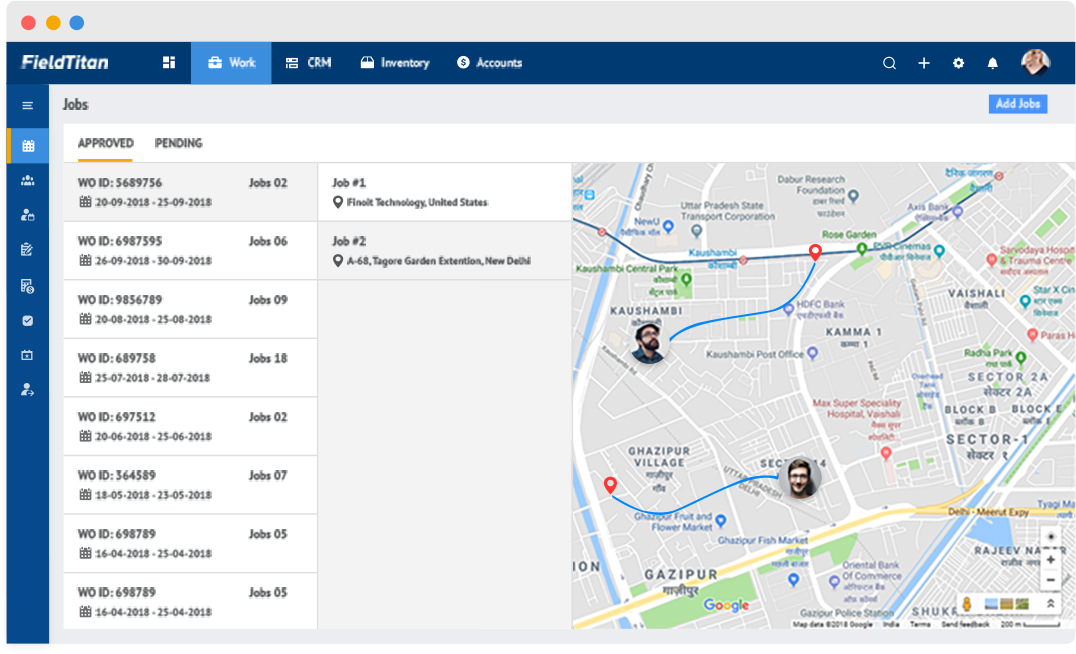Click the map Terms link

[x=920, y=624]
